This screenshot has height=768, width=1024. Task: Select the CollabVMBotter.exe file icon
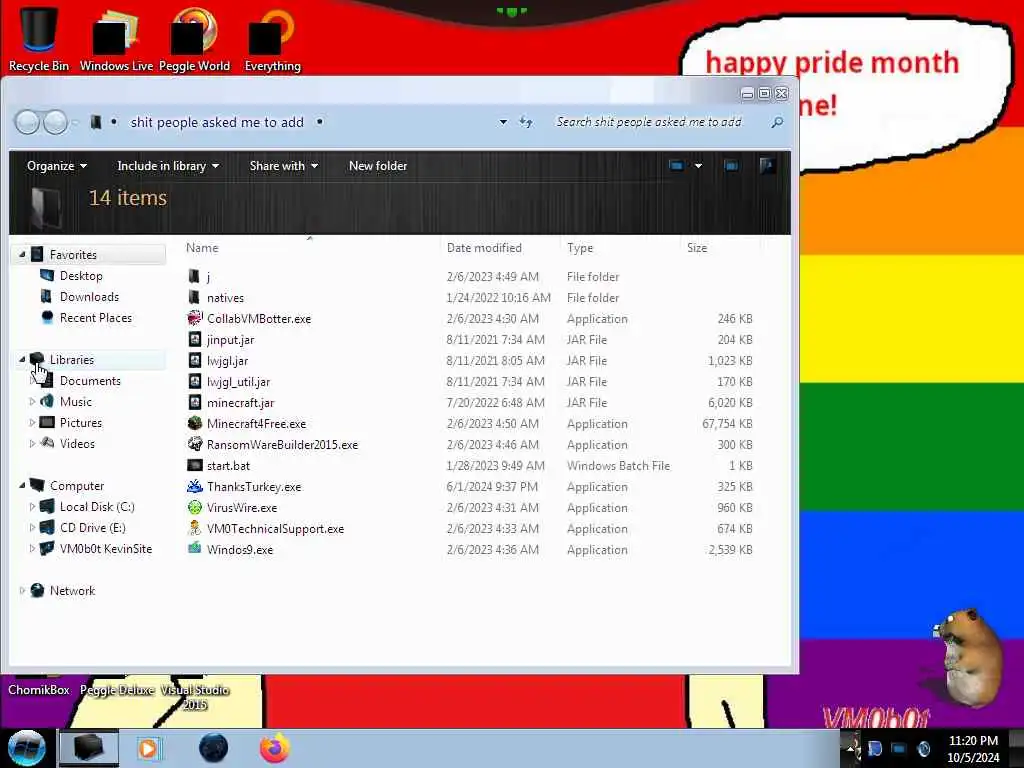click(x=195, y=318)
